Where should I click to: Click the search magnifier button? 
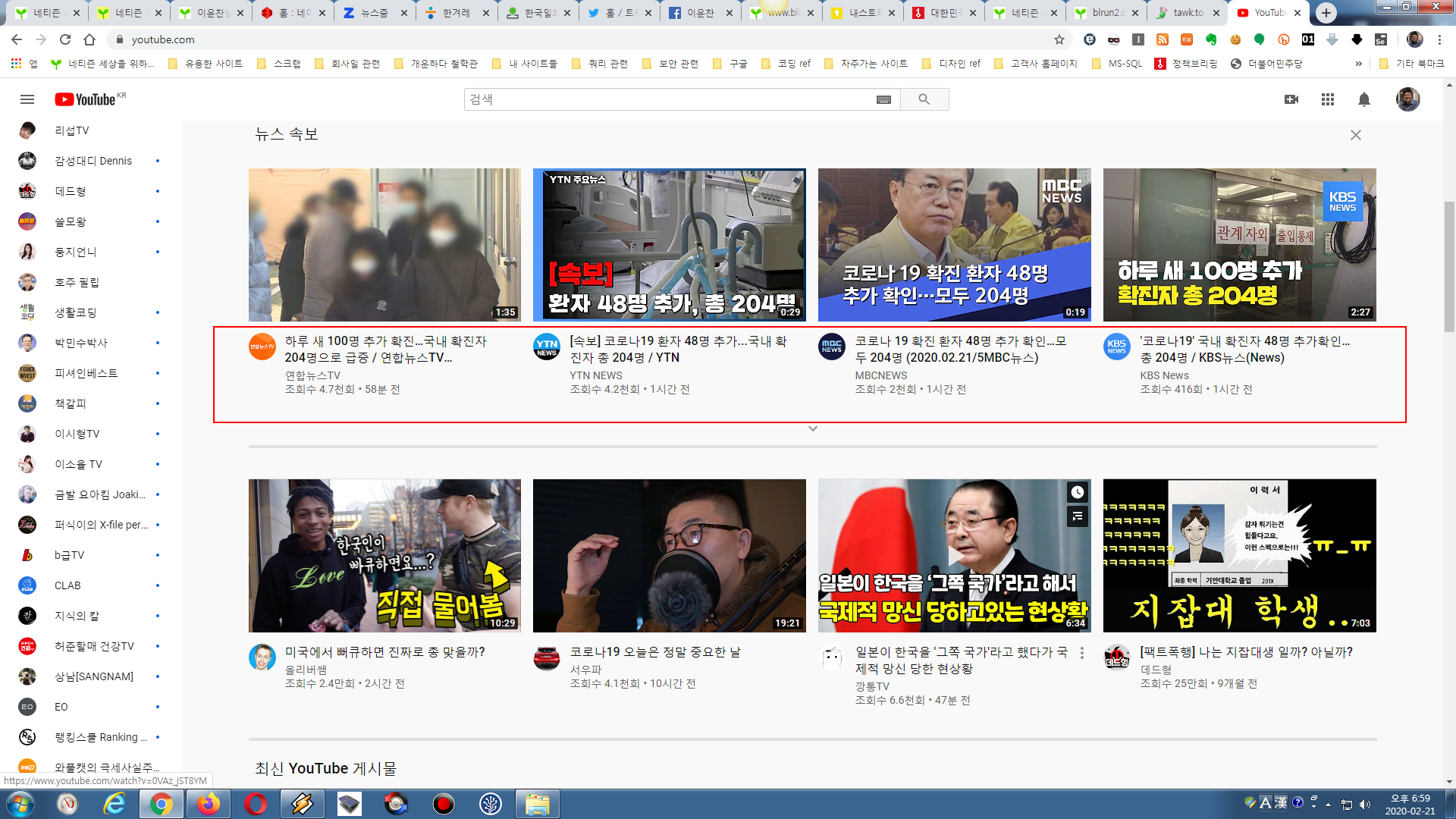pyautogui.click(x=924, y=99)
